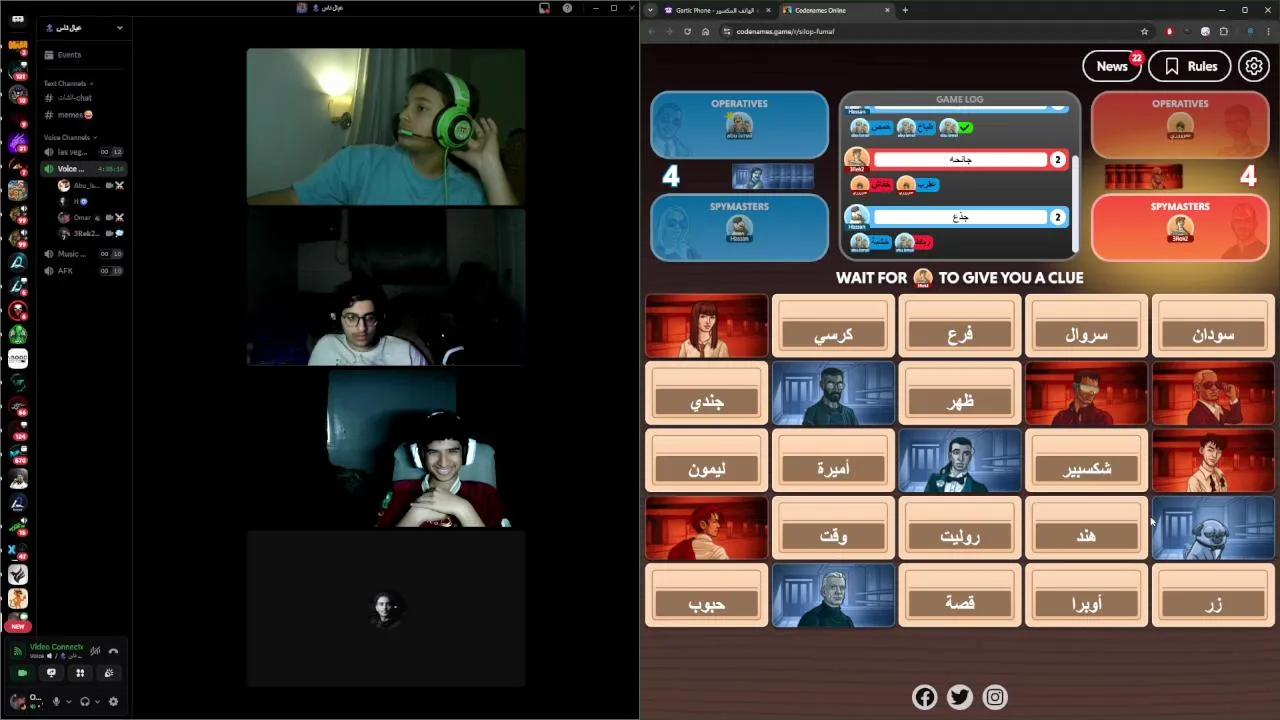
Task: Select the أوبرا word card
Action: point(1086,595)
